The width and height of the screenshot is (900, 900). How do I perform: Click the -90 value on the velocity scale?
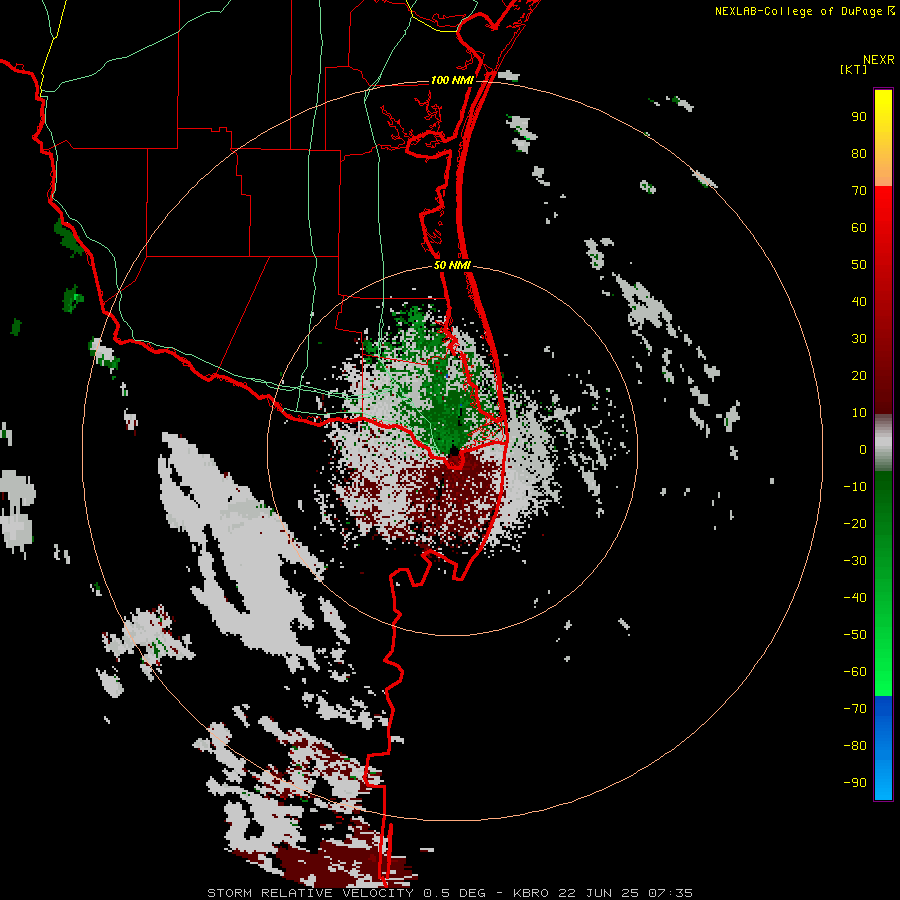(855, 783)
